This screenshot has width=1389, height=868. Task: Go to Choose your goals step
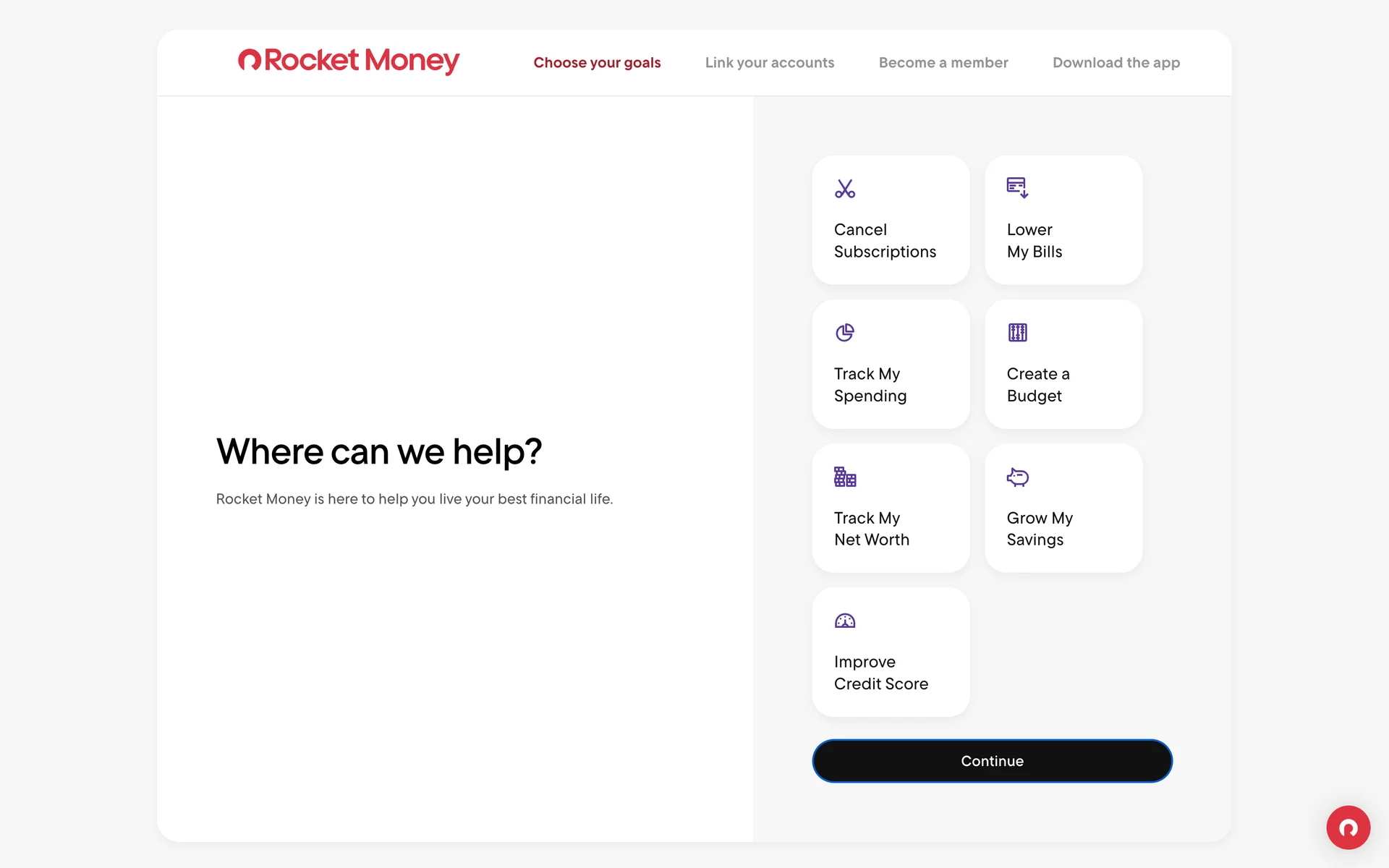pyautogui.click(x=597, y=63)
